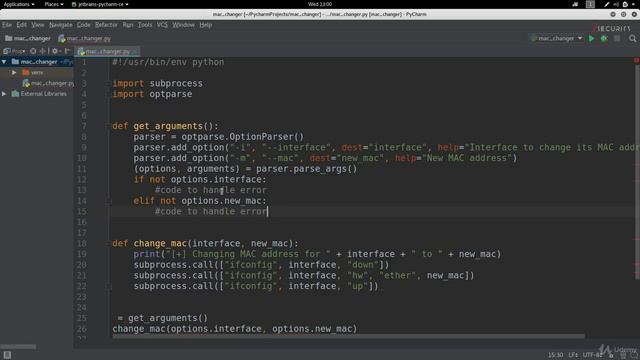Screen dimensions: 640x360
Task: Open the LF line separator selector in the status bar
Action: [x=573, y=355]
